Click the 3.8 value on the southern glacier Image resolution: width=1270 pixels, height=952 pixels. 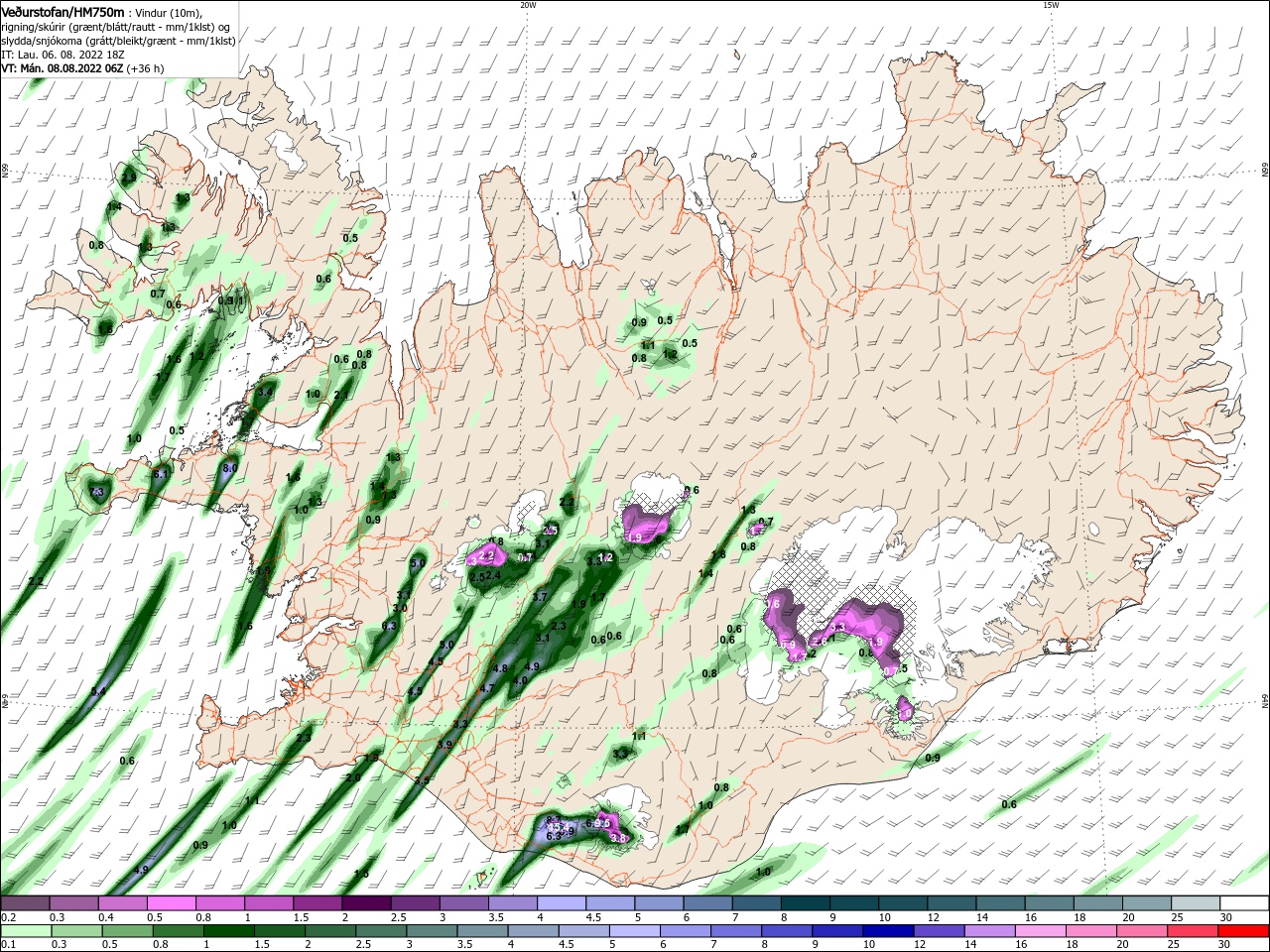click(618, 838)
